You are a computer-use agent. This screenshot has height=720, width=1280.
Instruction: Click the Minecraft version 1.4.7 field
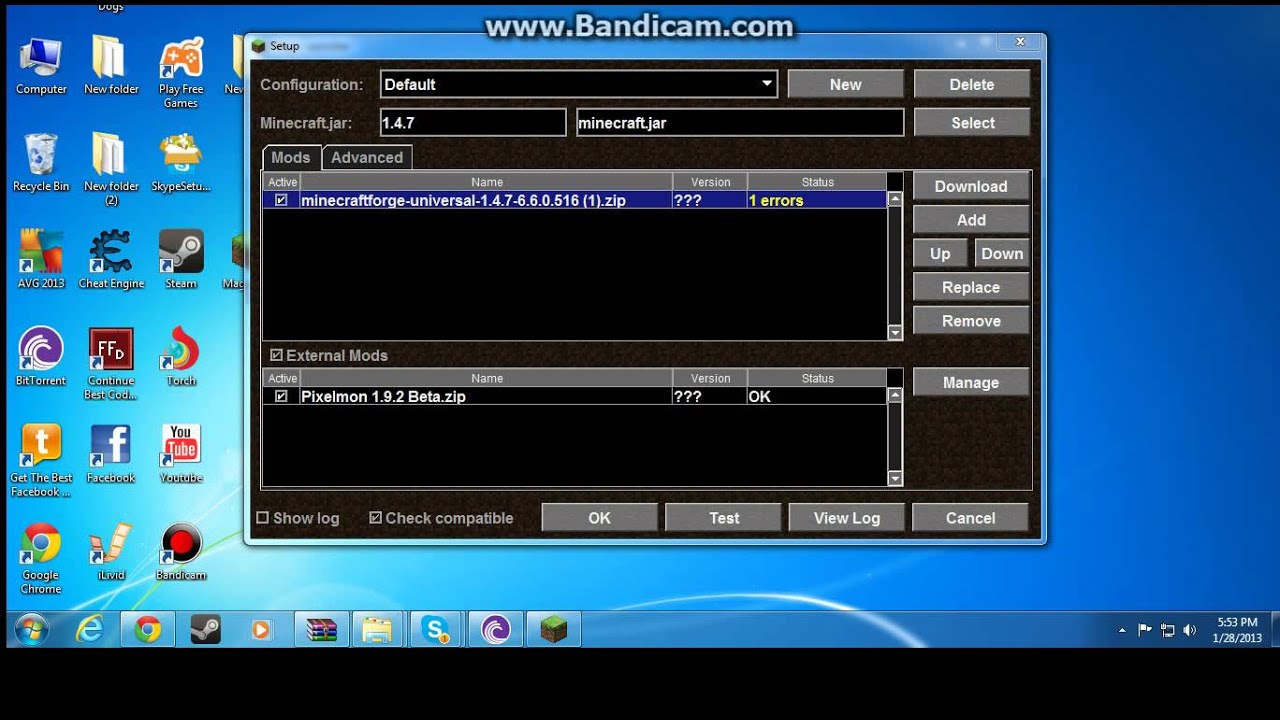click(473, 123)
